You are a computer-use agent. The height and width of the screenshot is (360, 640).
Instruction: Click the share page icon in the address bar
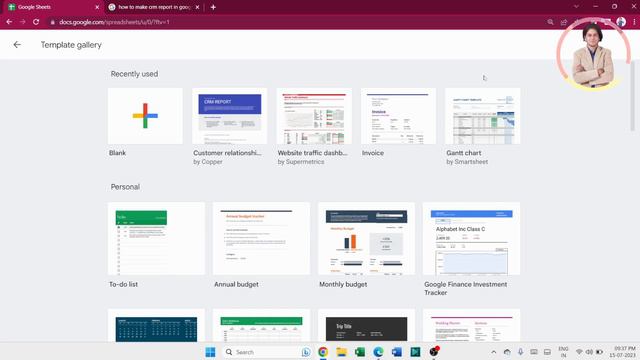564,22
